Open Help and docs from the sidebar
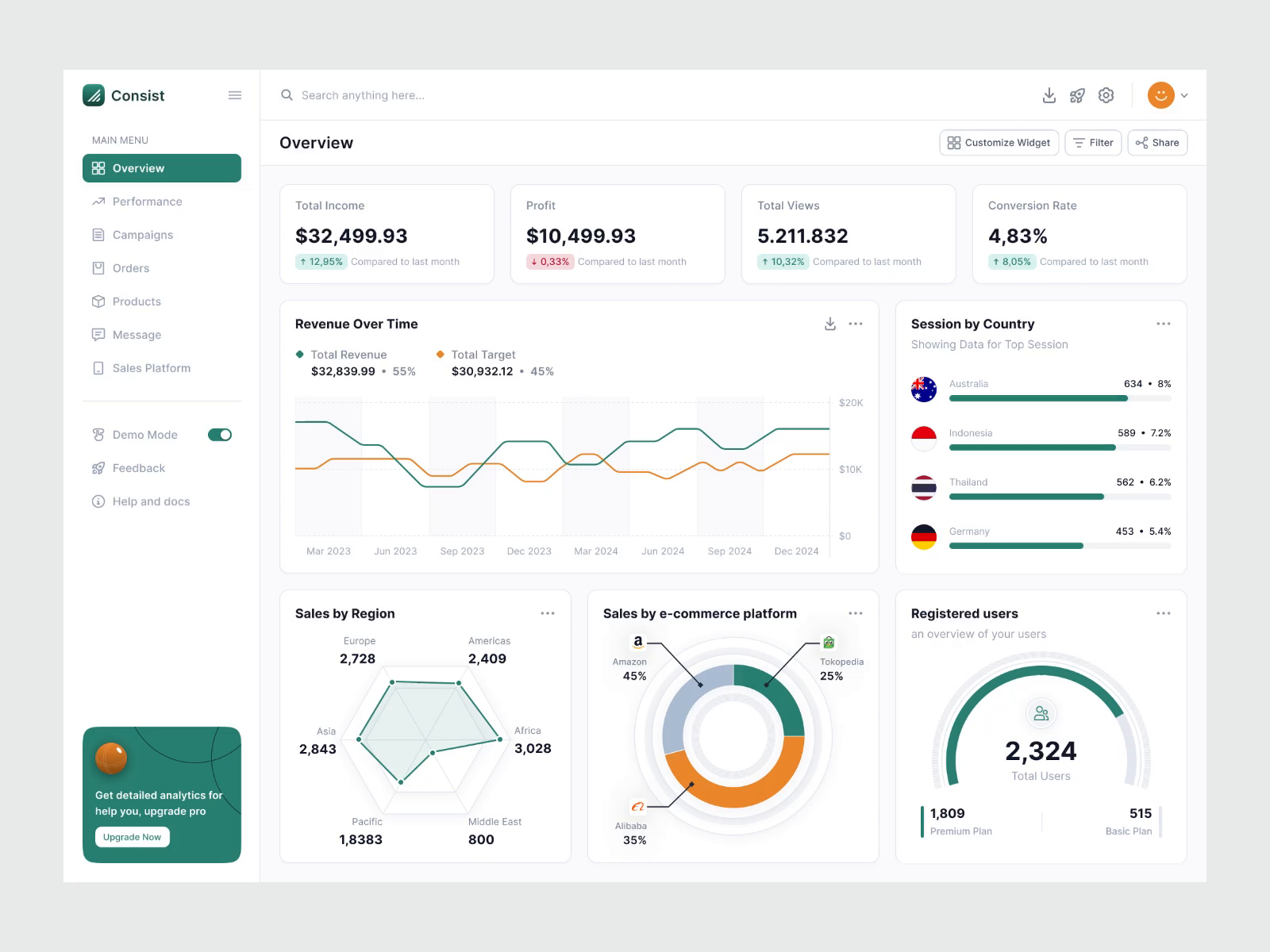 pos(151,501)
